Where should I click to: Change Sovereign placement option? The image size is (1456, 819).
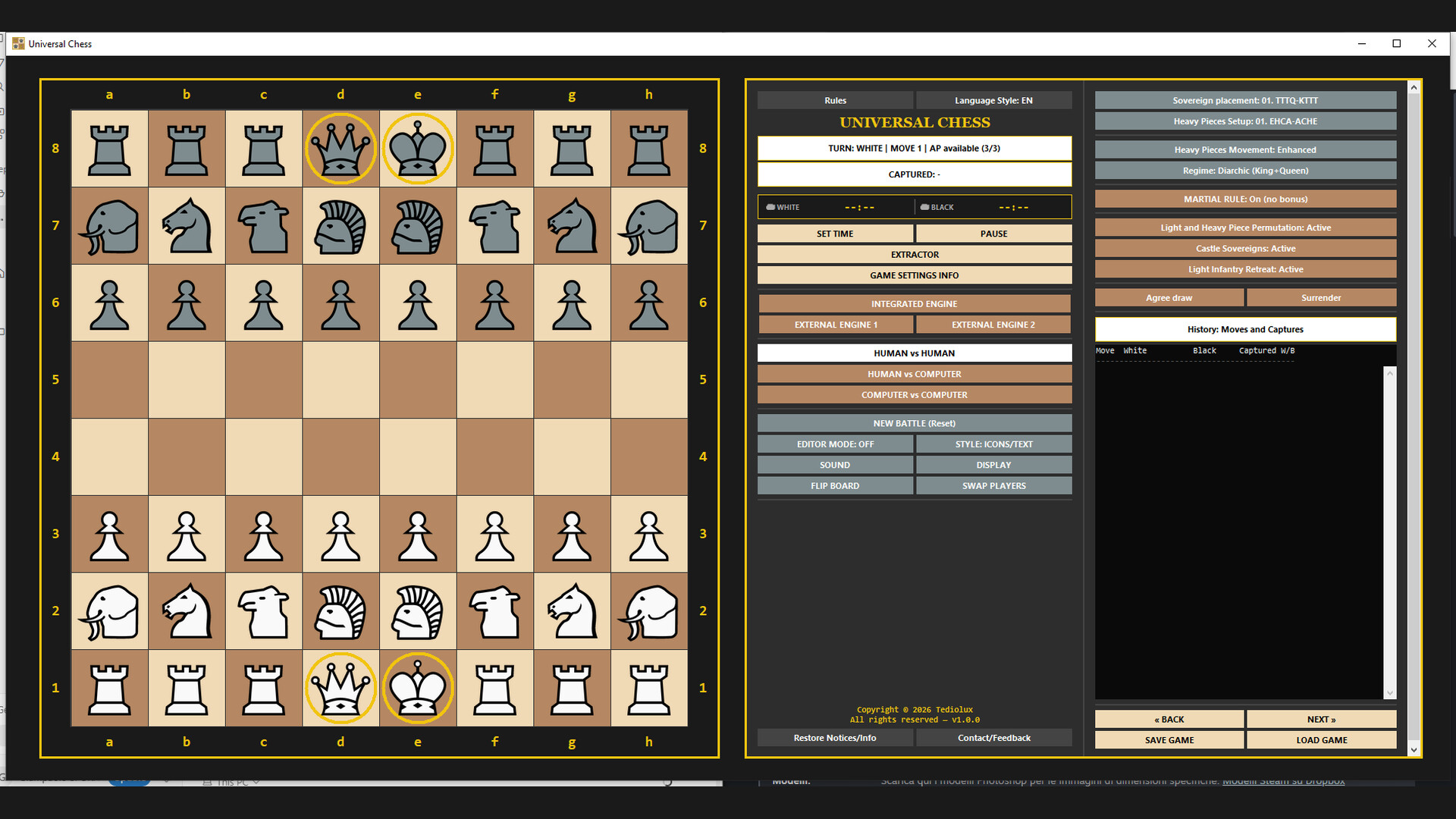coord(1245,100)
